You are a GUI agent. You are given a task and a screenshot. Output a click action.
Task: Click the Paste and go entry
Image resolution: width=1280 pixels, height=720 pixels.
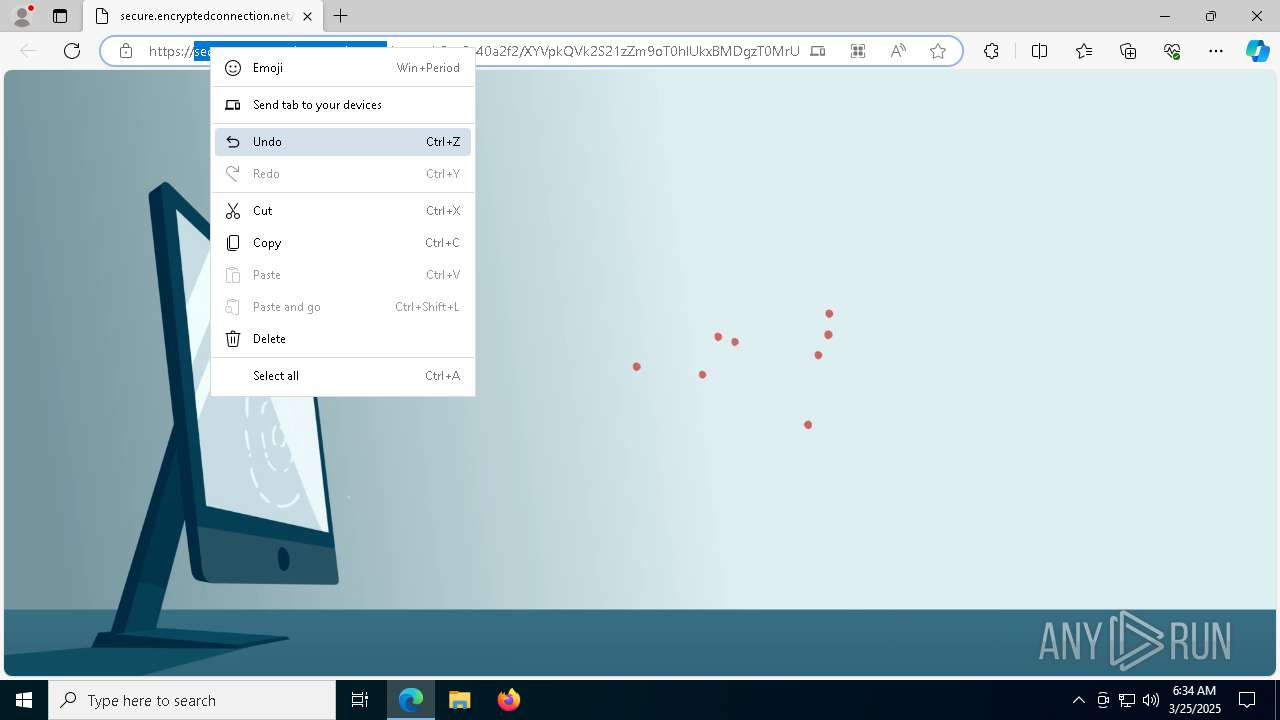(343, 307)
